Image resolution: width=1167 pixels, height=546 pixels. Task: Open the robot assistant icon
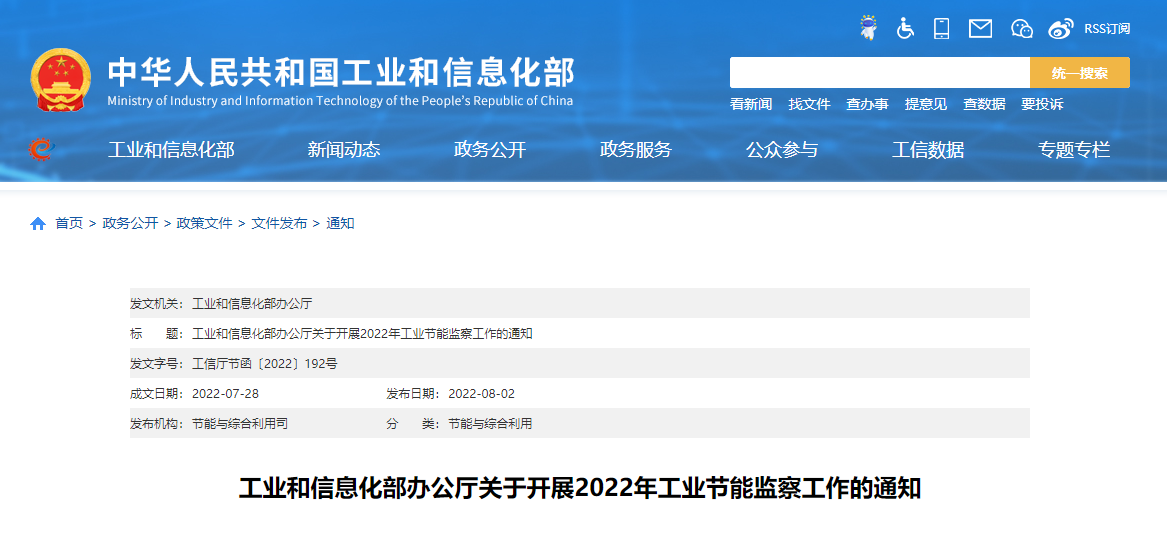[x=868, y=28]
